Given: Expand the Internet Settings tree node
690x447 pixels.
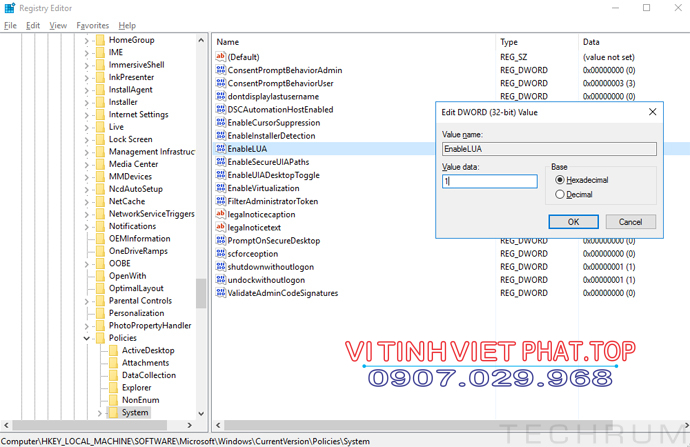Looking at the screenshot, I should (x=87, y=115).
